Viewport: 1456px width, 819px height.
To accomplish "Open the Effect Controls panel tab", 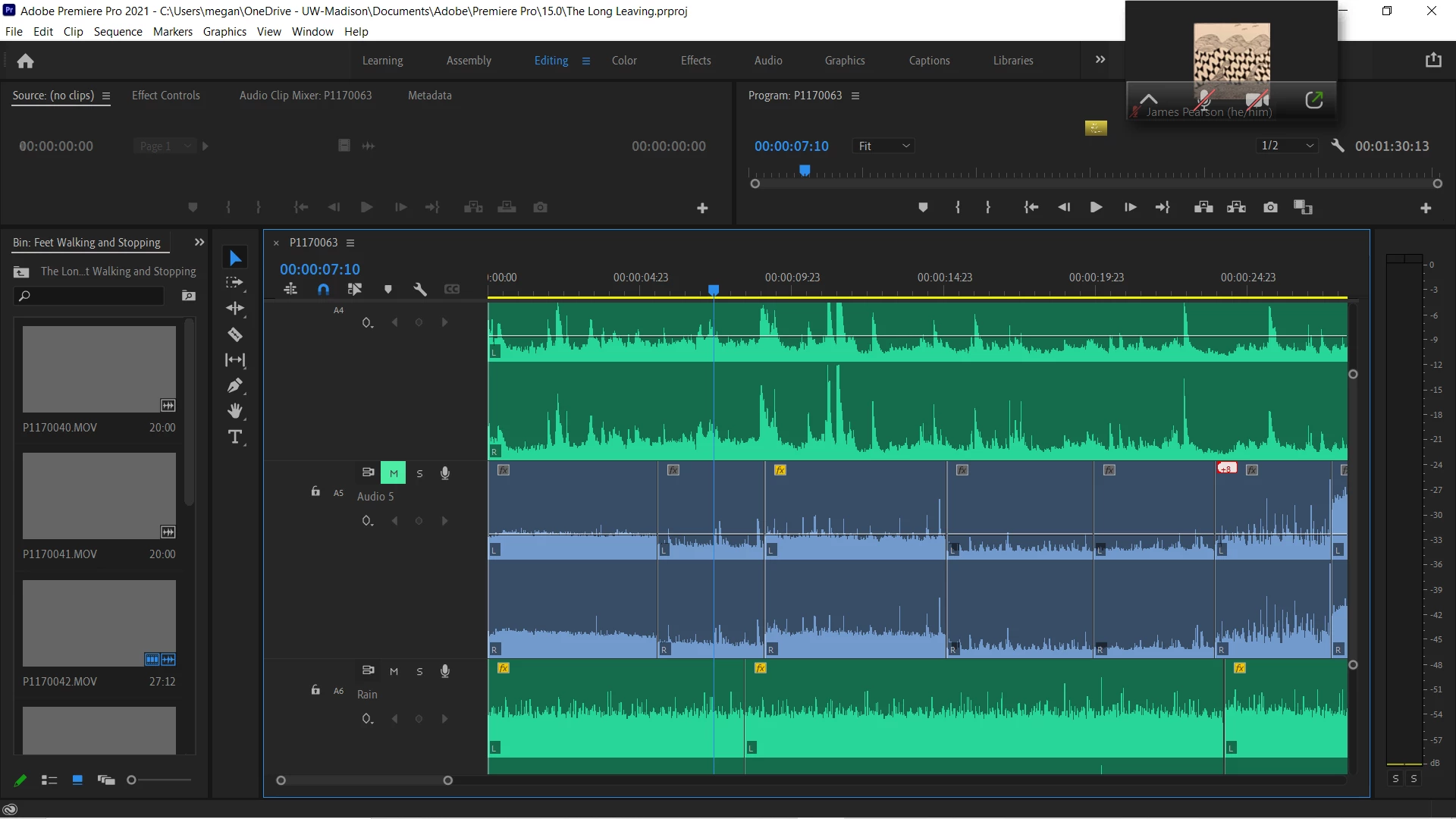I will coord(165,96).
